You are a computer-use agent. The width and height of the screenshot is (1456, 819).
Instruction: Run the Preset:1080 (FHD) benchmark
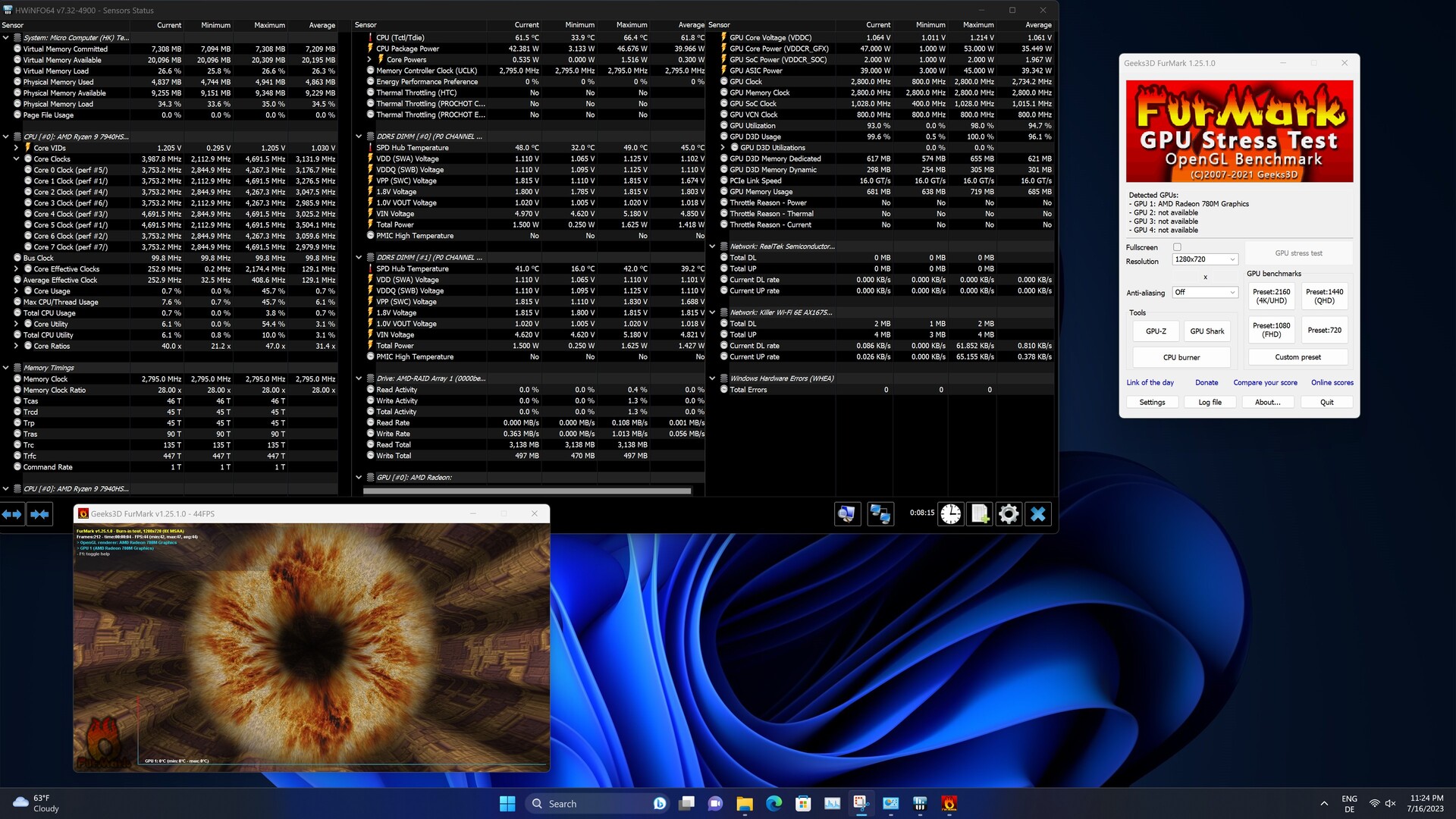coord(1271,331)
